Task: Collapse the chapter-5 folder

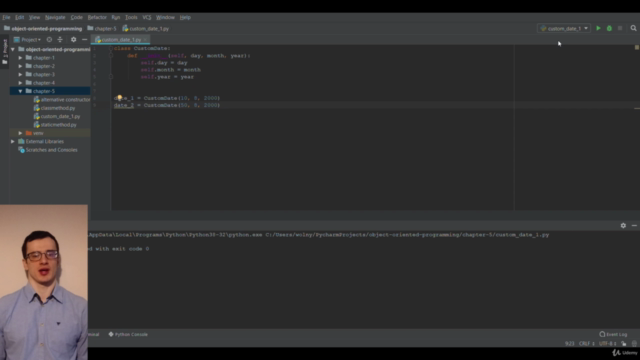Action: (x=20, y=91)
